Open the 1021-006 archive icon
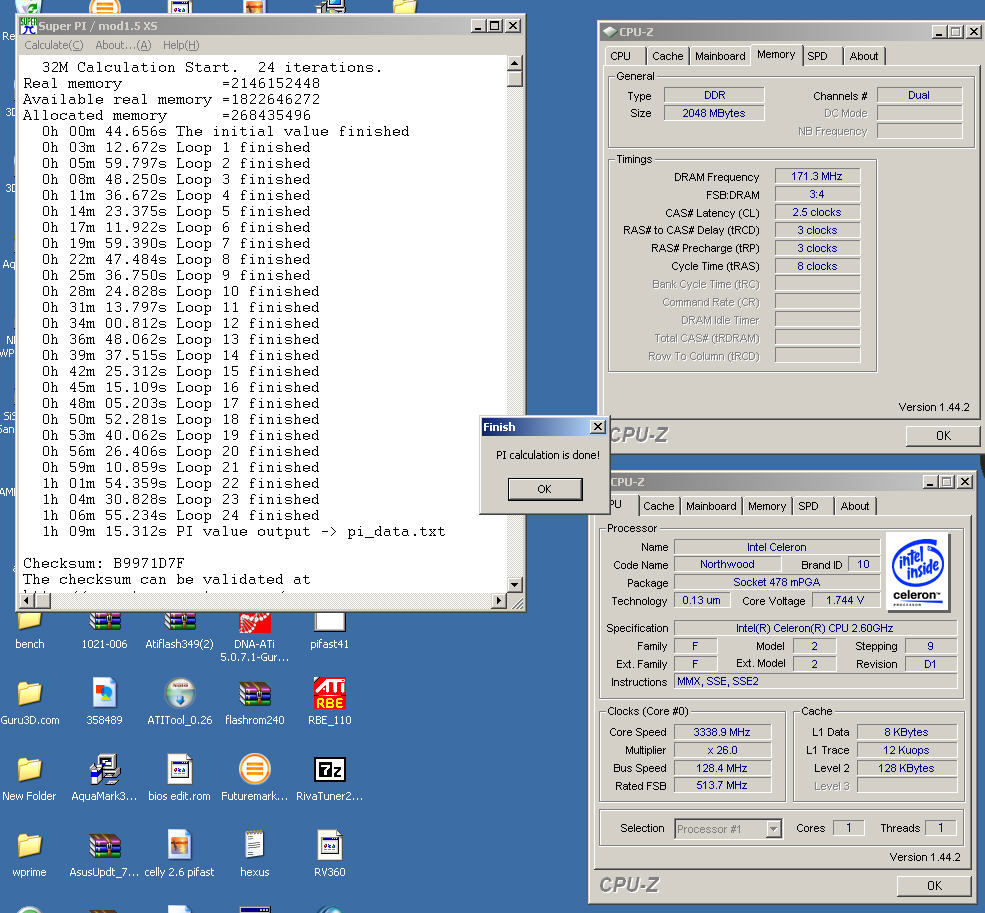 click(104, 622)
